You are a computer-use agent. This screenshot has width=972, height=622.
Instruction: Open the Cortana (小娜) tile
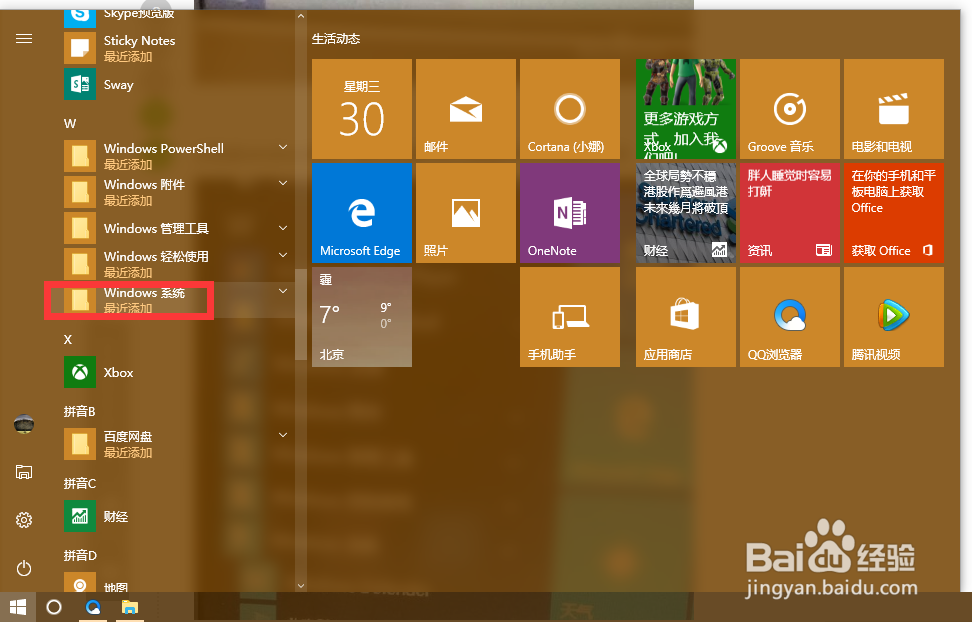coord(569,108)
